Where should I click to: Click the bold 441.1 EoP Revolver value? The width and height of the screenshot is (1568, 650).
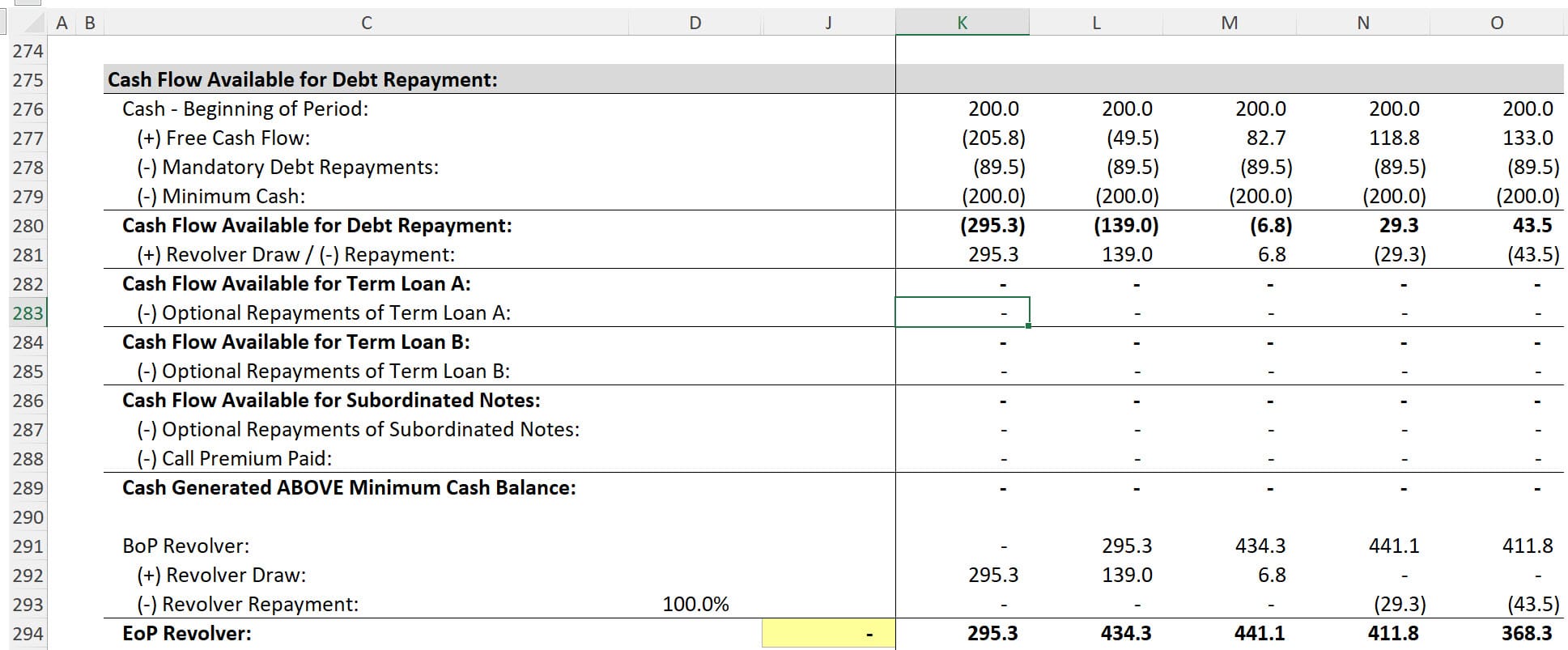point(1260,633)
